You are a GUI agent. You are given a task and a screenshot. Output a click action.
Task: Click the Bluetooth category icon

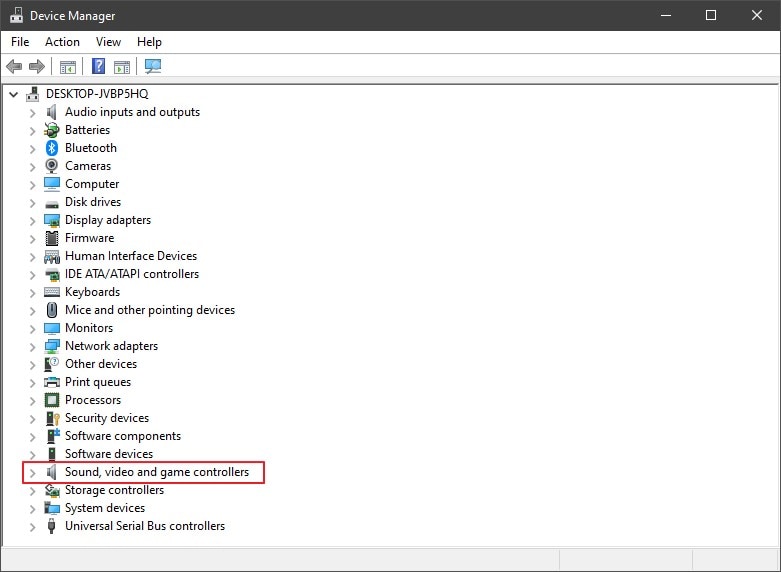coord(52,148)
